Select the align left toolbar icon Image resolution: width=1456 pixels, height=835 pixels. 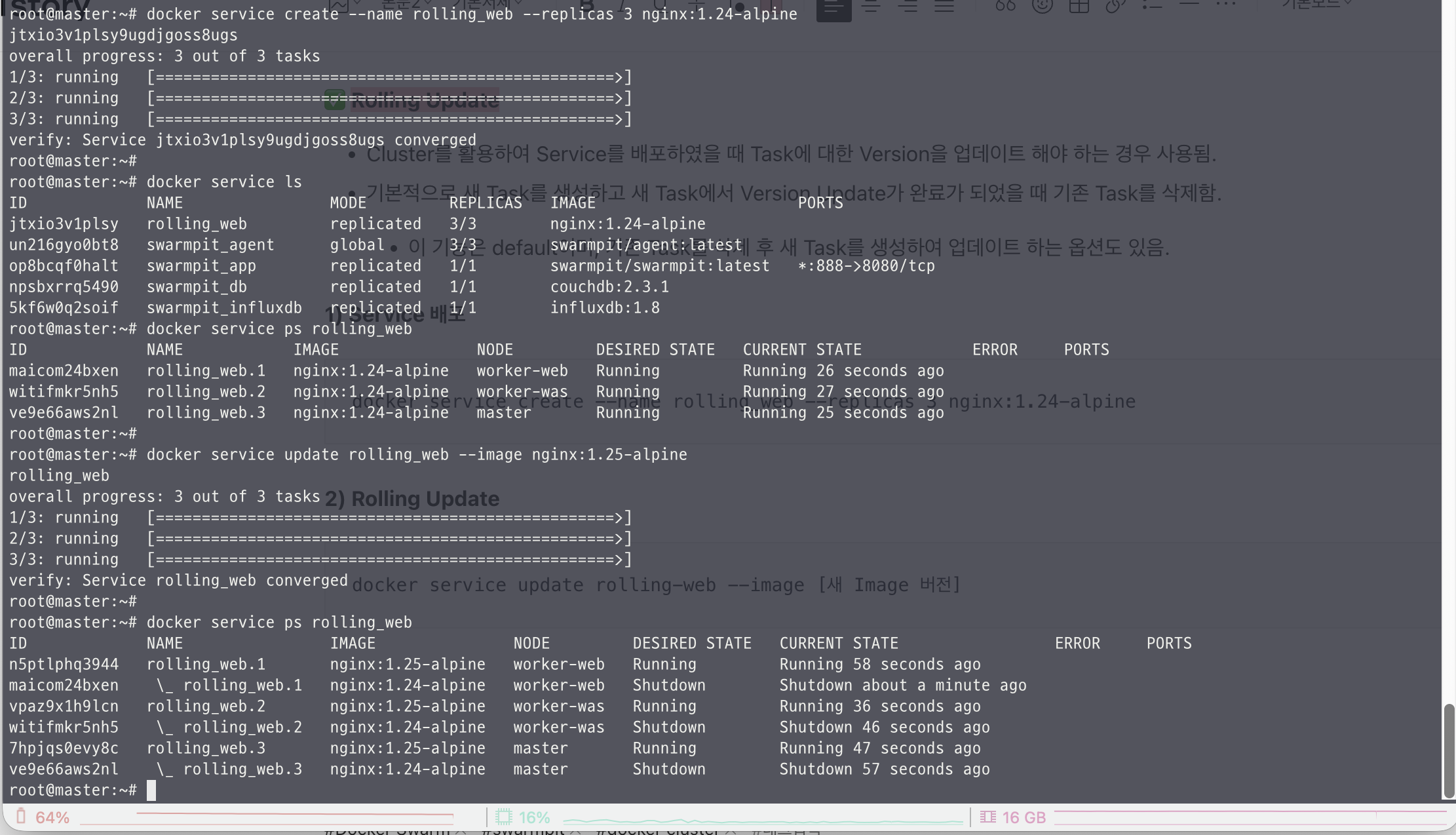click(x=833, y=8)
